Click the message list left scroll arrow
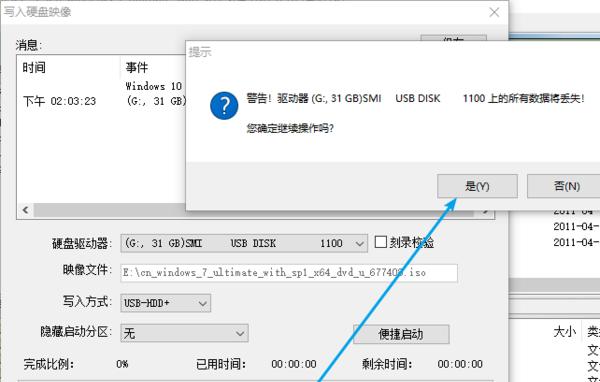600x382 pixels. [x=26, y=210]
